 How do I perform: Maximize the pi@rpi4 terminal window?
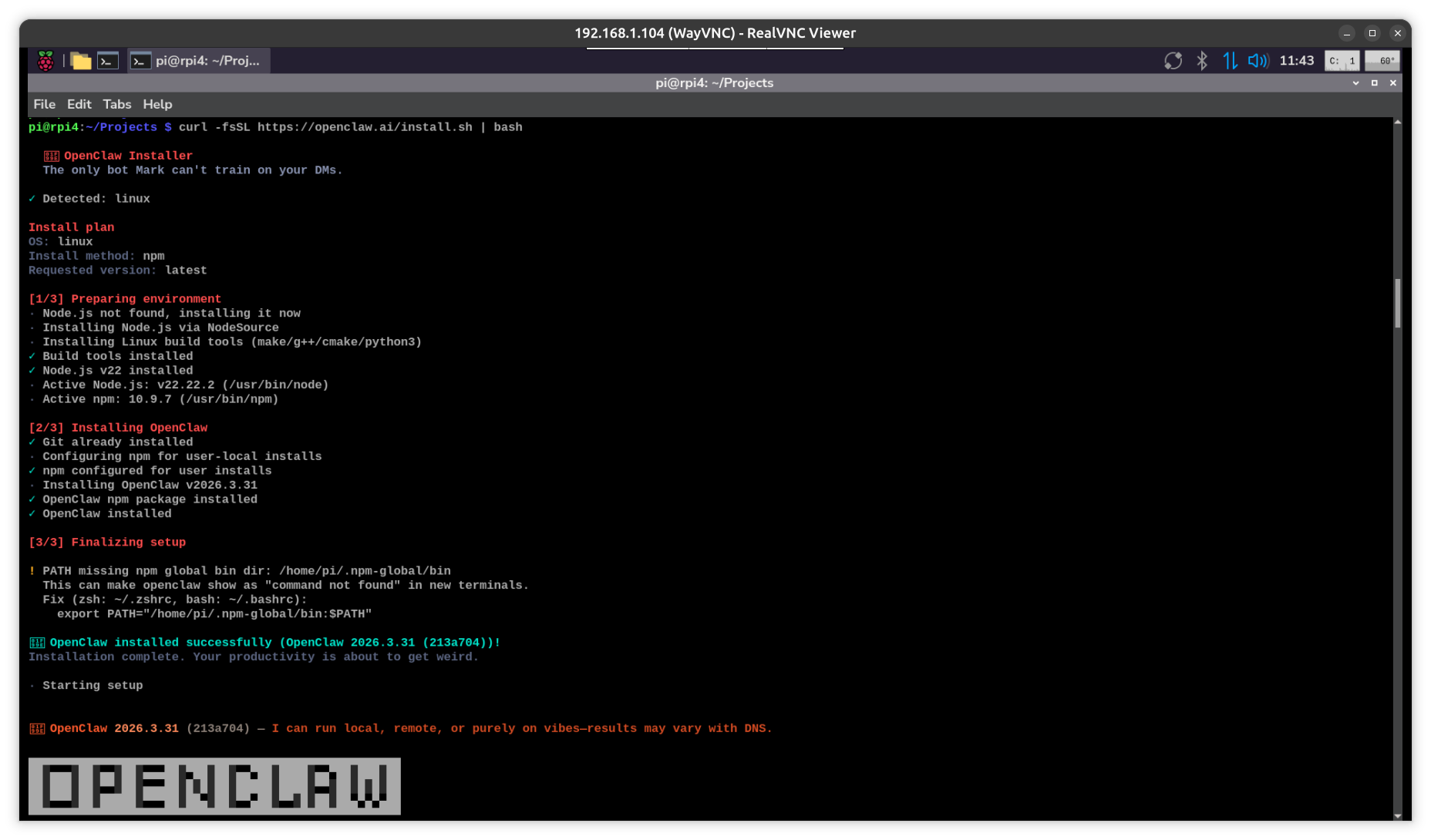[1374, 83]
